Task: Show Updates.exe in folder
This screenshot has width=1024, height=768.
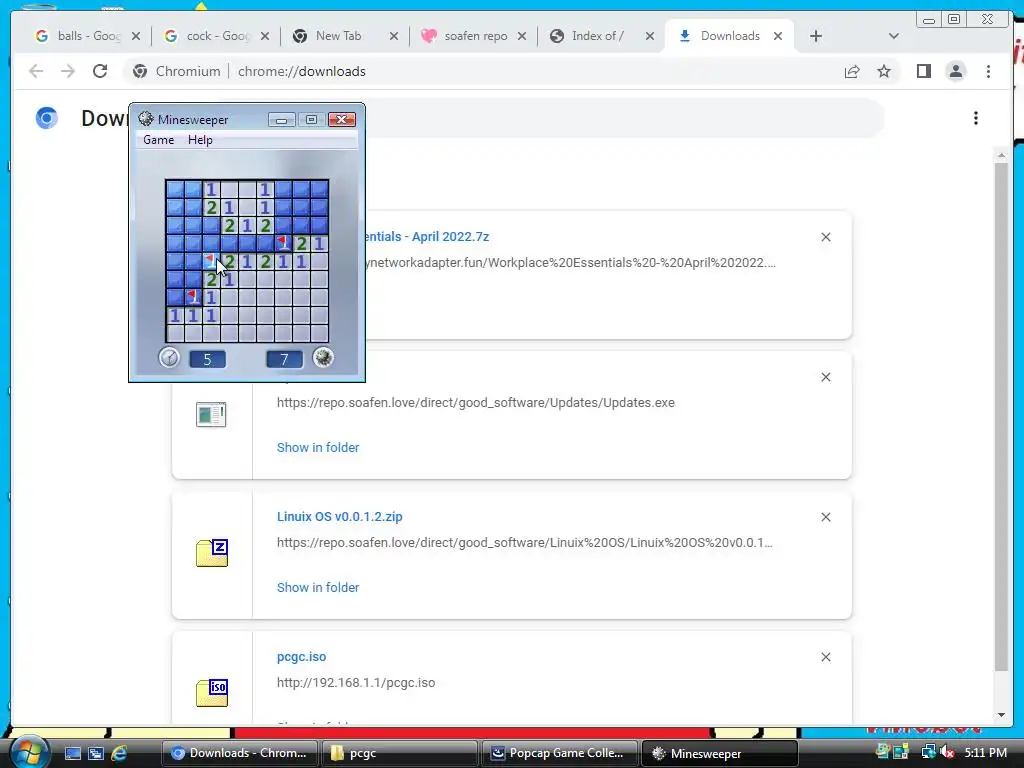Action: [x=318, y=447]
